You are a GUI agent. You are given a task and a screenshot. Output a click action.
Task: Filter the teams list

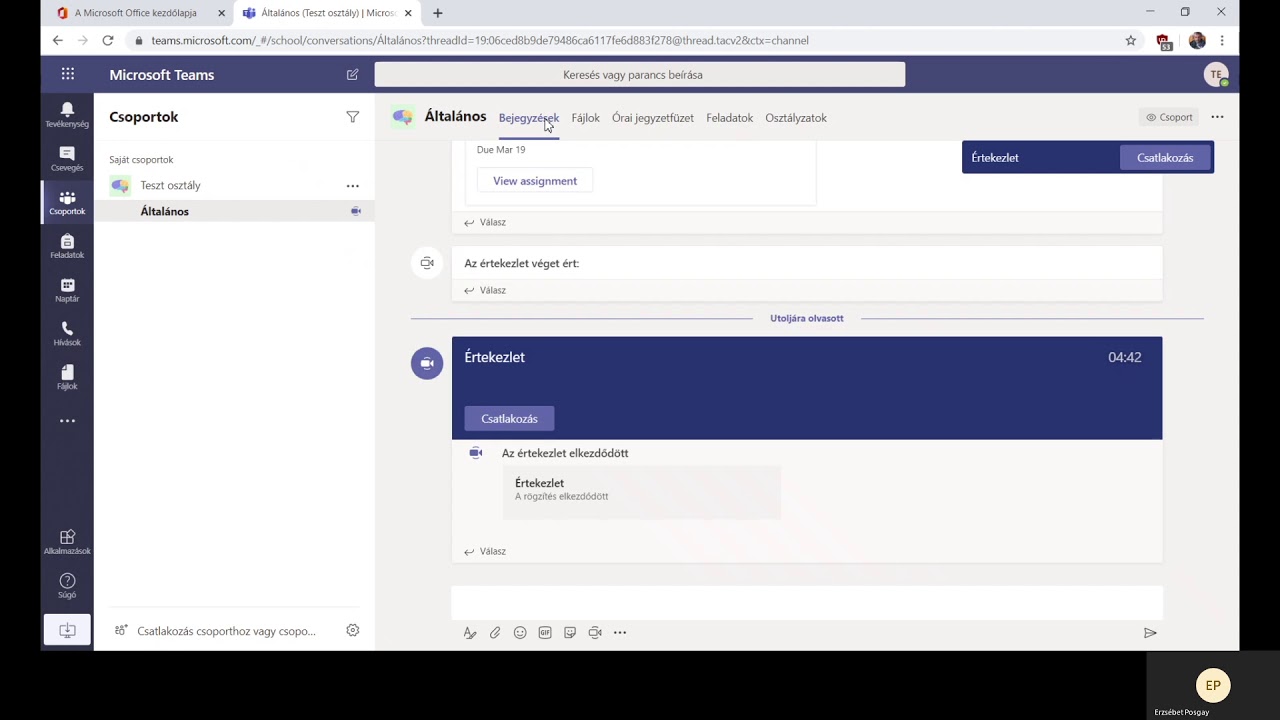point(352,117)
